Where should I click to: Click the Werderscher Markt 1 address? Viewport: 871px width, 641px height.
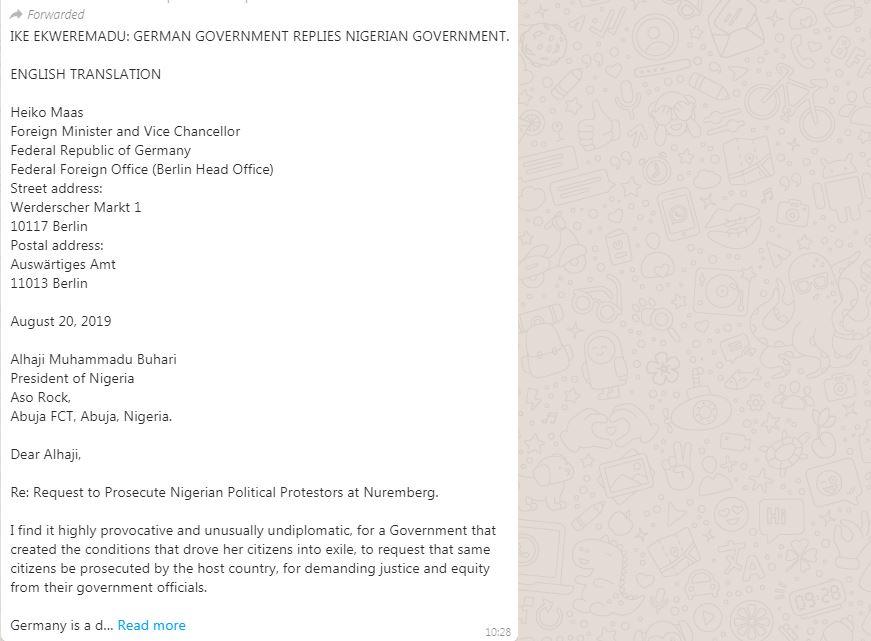pyautogui.click(x=76, y=207)
